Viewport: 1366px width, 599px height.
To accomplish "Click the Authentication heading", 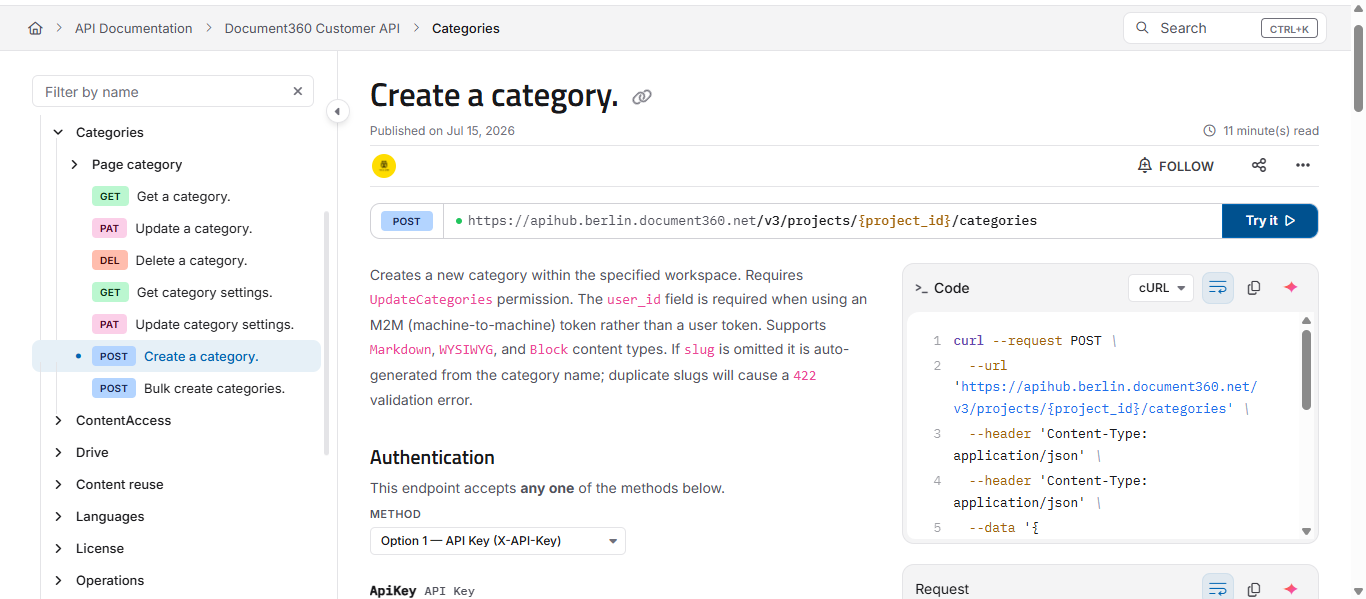I will point(432,457).
